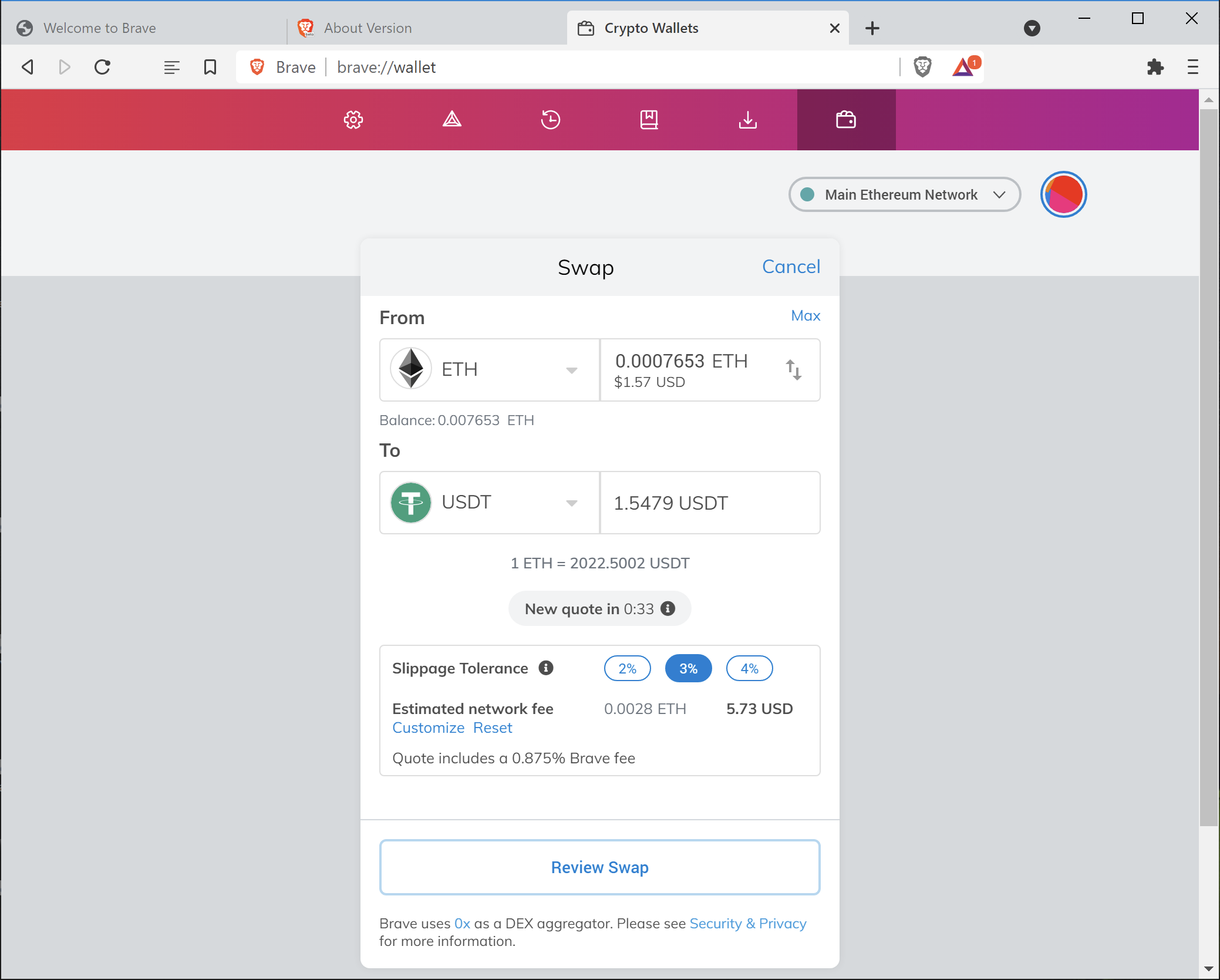Reload the current page
This screenshot has height=980, width=1220.
coord(103,67)
